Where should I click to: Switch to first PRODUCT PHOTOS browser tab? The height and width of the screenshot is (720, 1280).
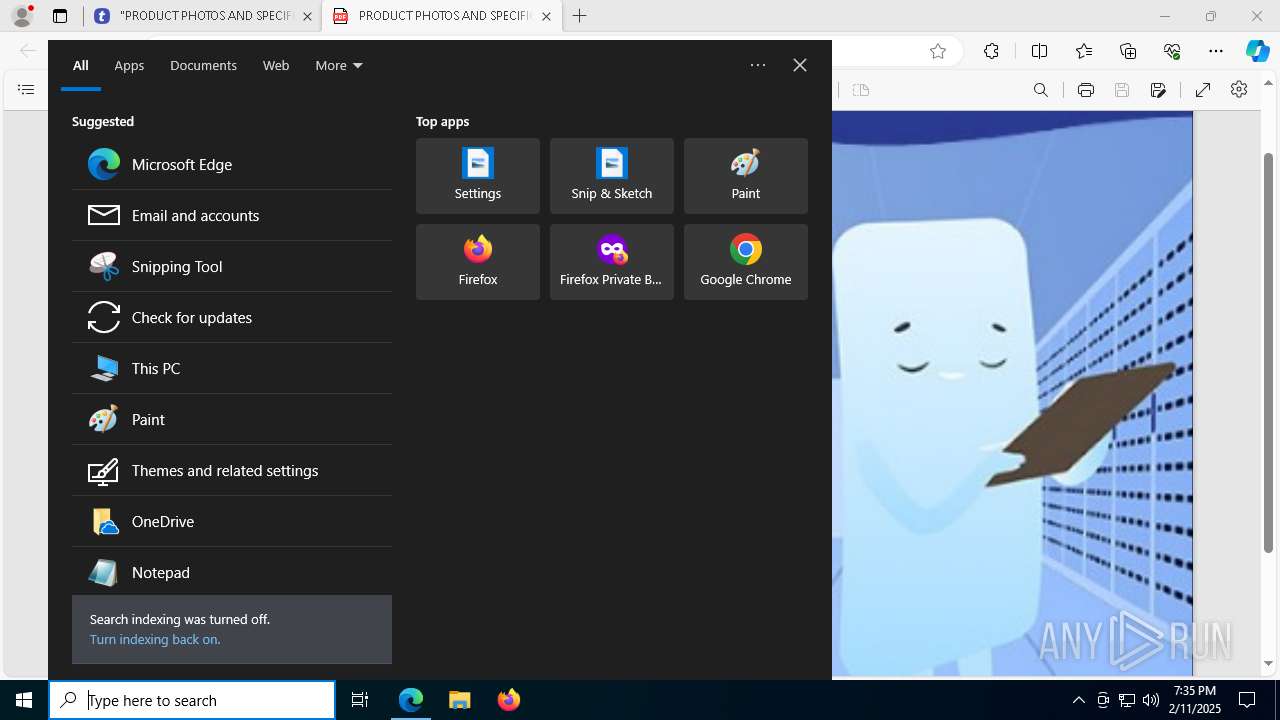[x=203, y=16]
